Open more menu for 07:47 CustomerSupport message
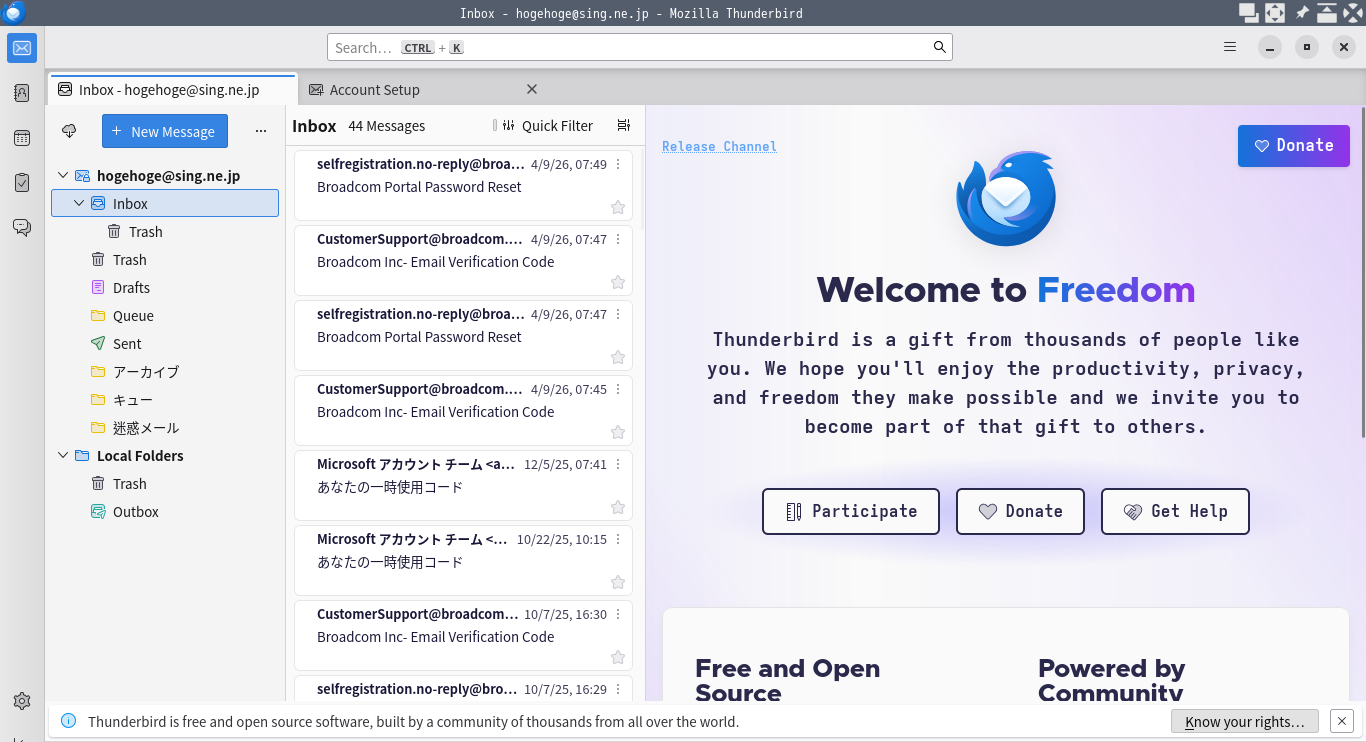The height and width of the screenshot is (742, 1366). point(618,239)
